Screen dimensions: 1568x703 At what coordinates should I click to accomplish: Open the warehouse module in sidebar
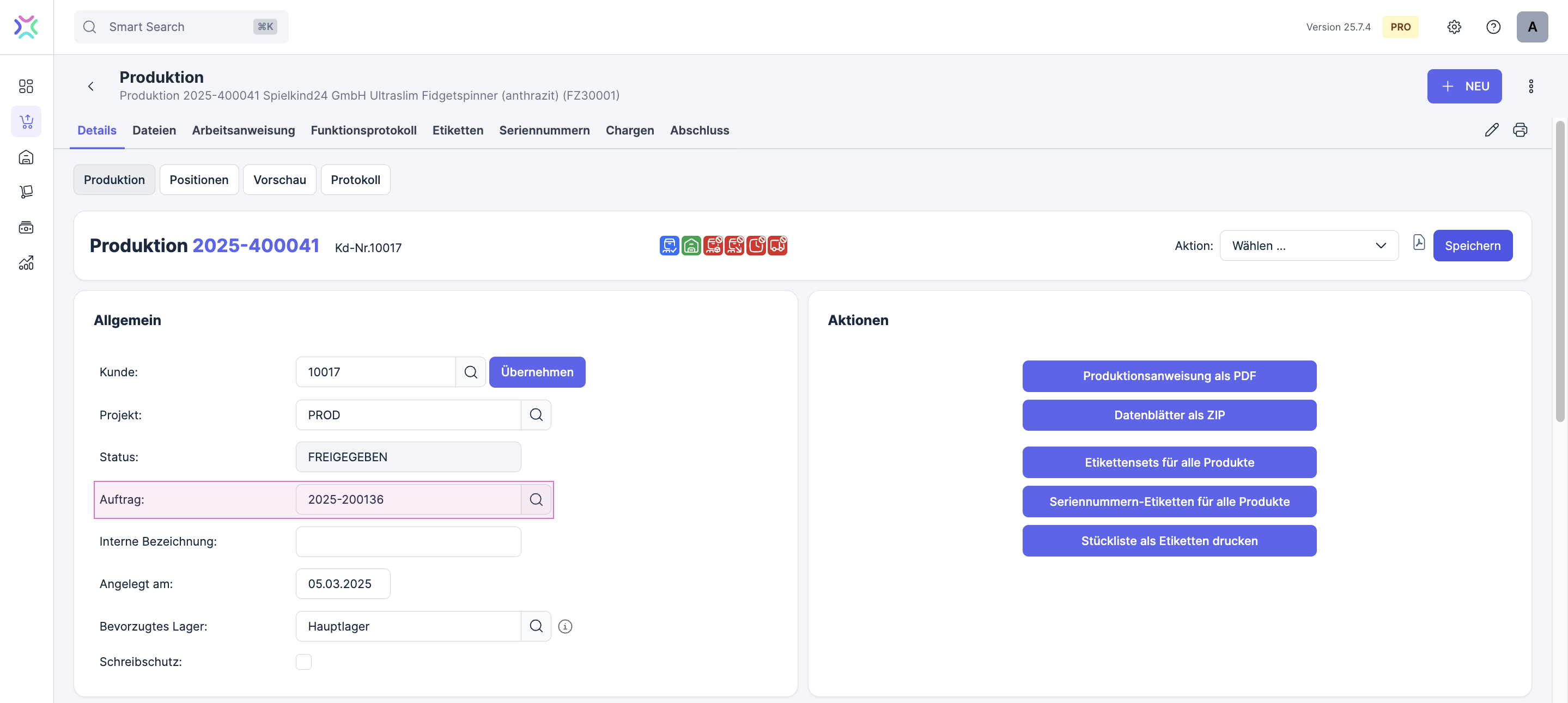pos(26,157)
